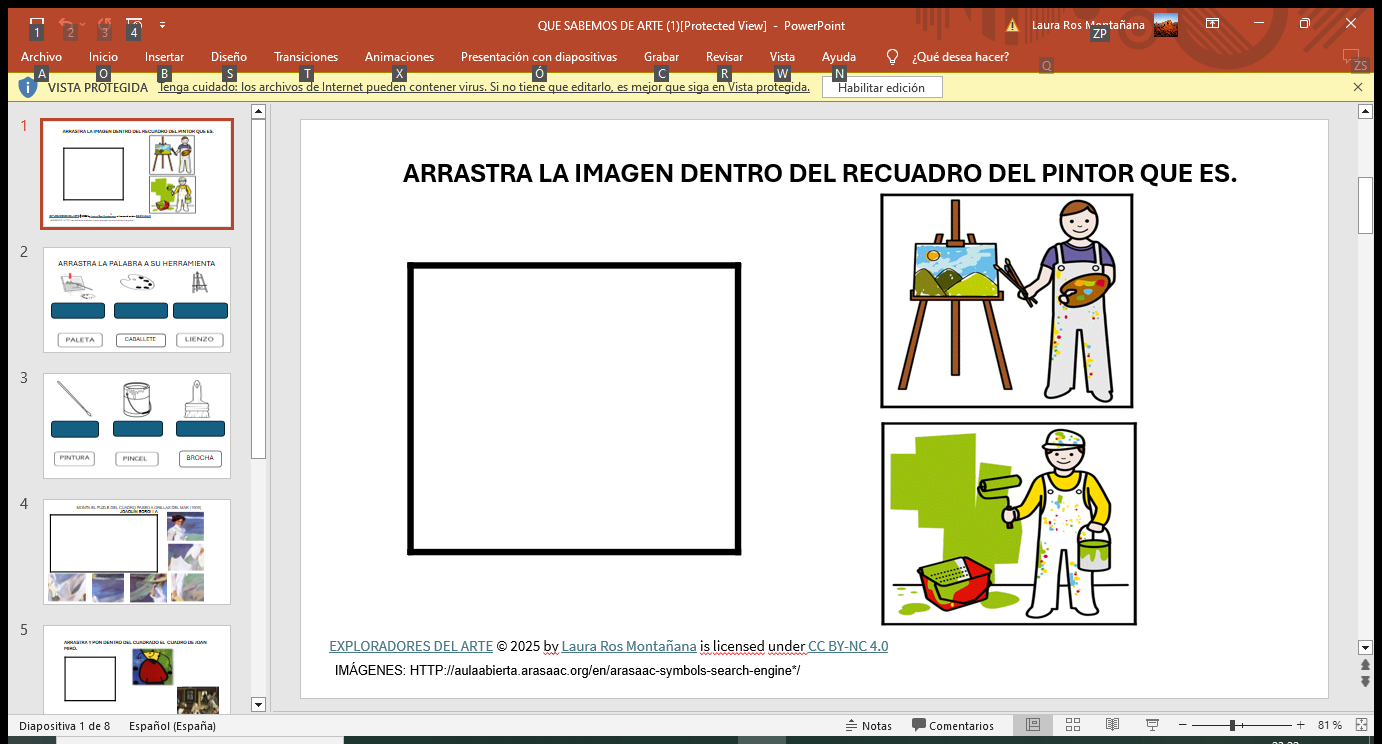The height and width of the screenshot is (744, 1382).
Task: Click the Undo icon in the quick access toolbar
Action: tap(66, 24)
